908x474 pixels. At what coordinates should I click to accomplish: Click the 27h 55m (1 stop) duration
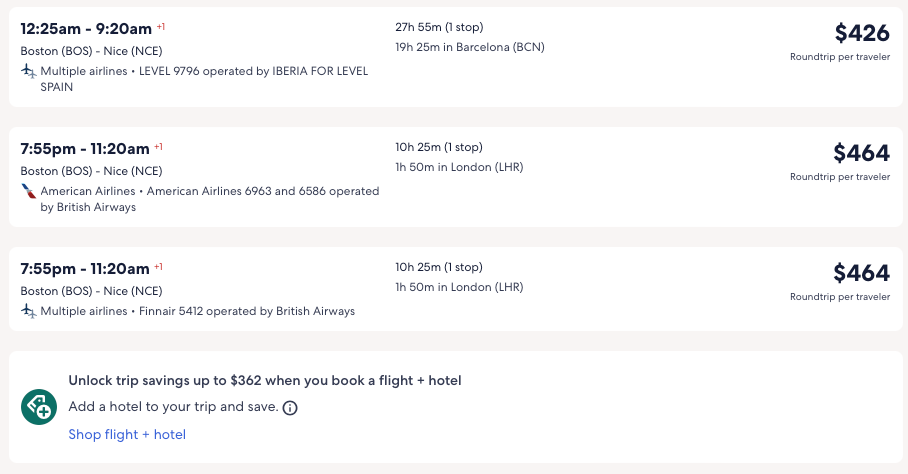[446, 27]
